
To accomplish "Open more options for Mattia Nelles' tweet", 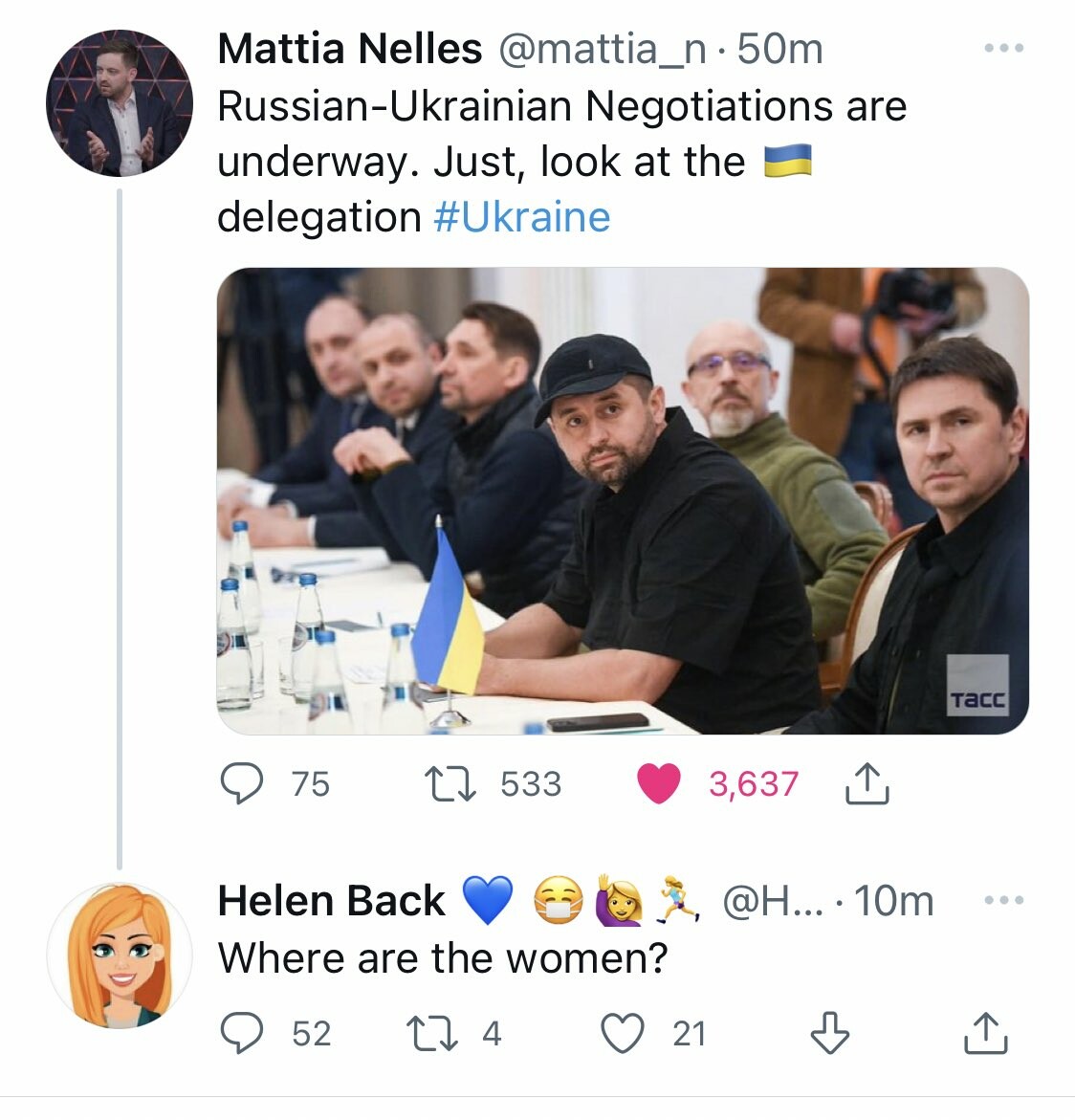I will [x=1004, y=48].
